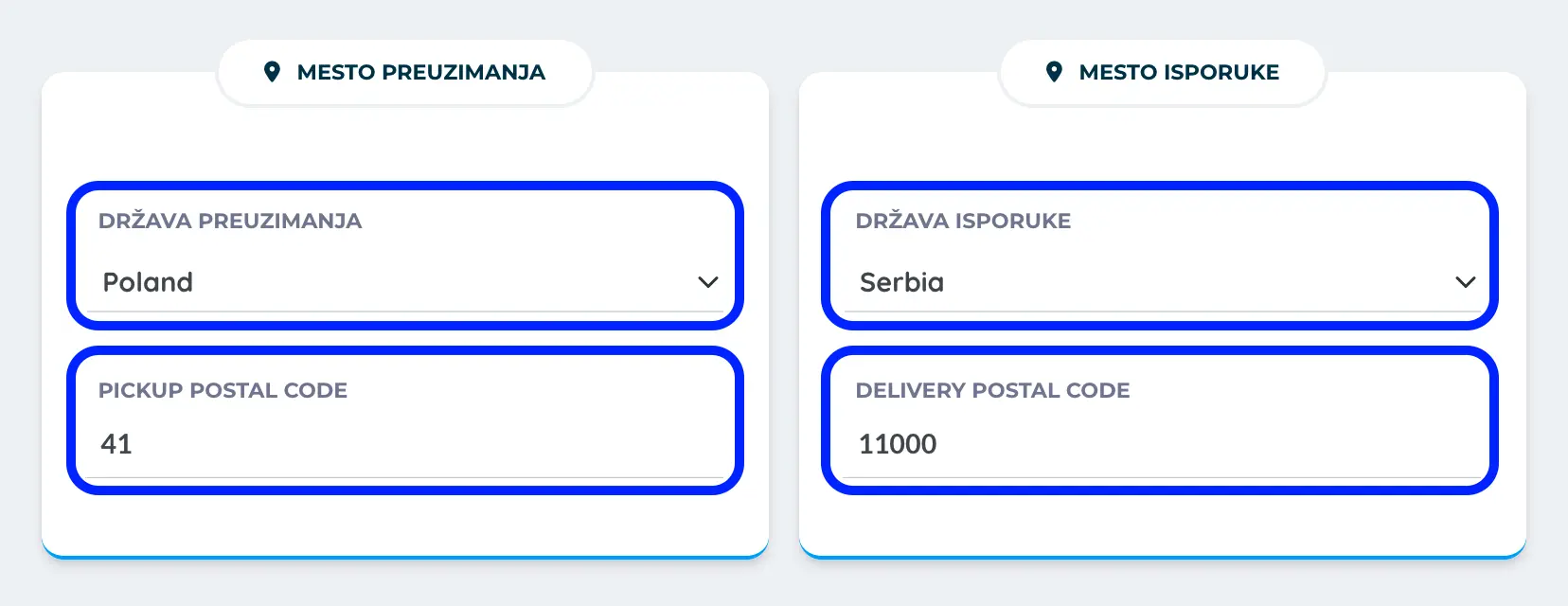Click the Država Isporuke field label
The width and height of the screenshot is (1568, 606).
pos(963,221)
